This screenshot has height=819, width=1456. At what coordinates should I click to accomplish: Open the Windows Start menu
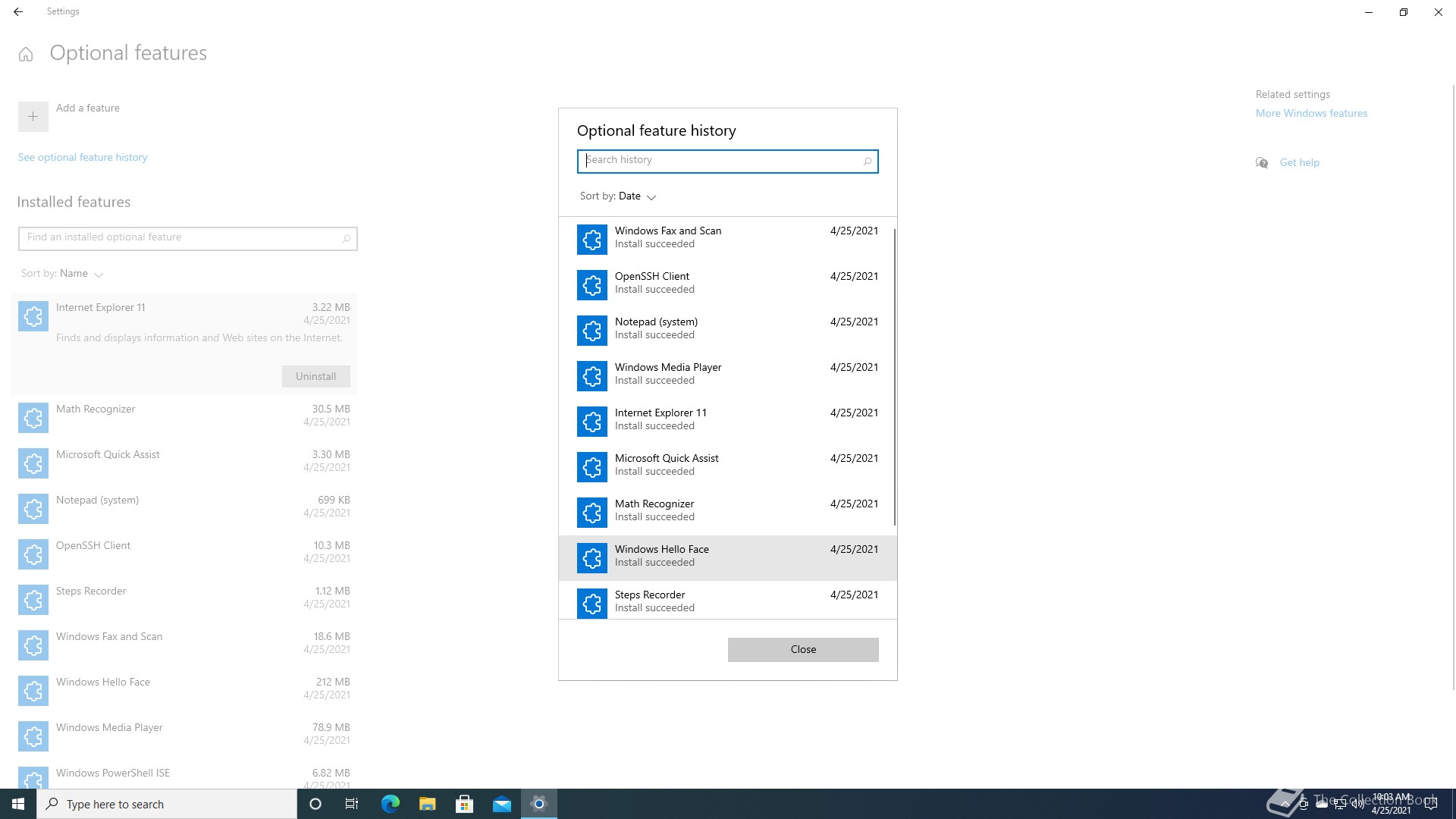[18, 804]
